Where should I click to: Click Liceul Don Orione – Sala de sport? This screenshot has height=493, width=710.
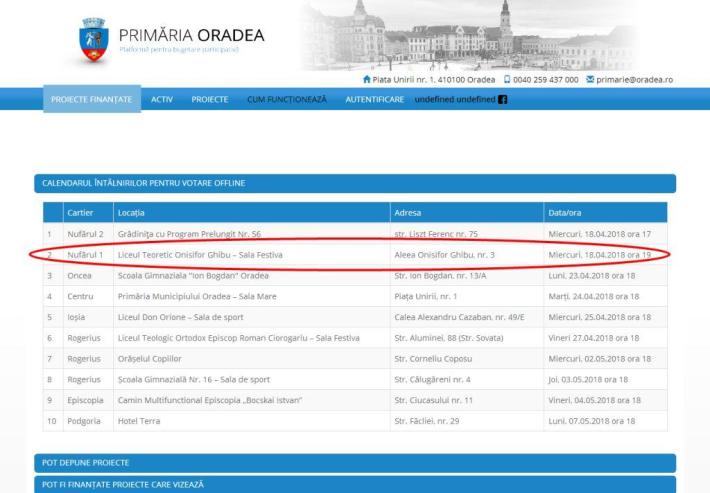click(181, 317)
